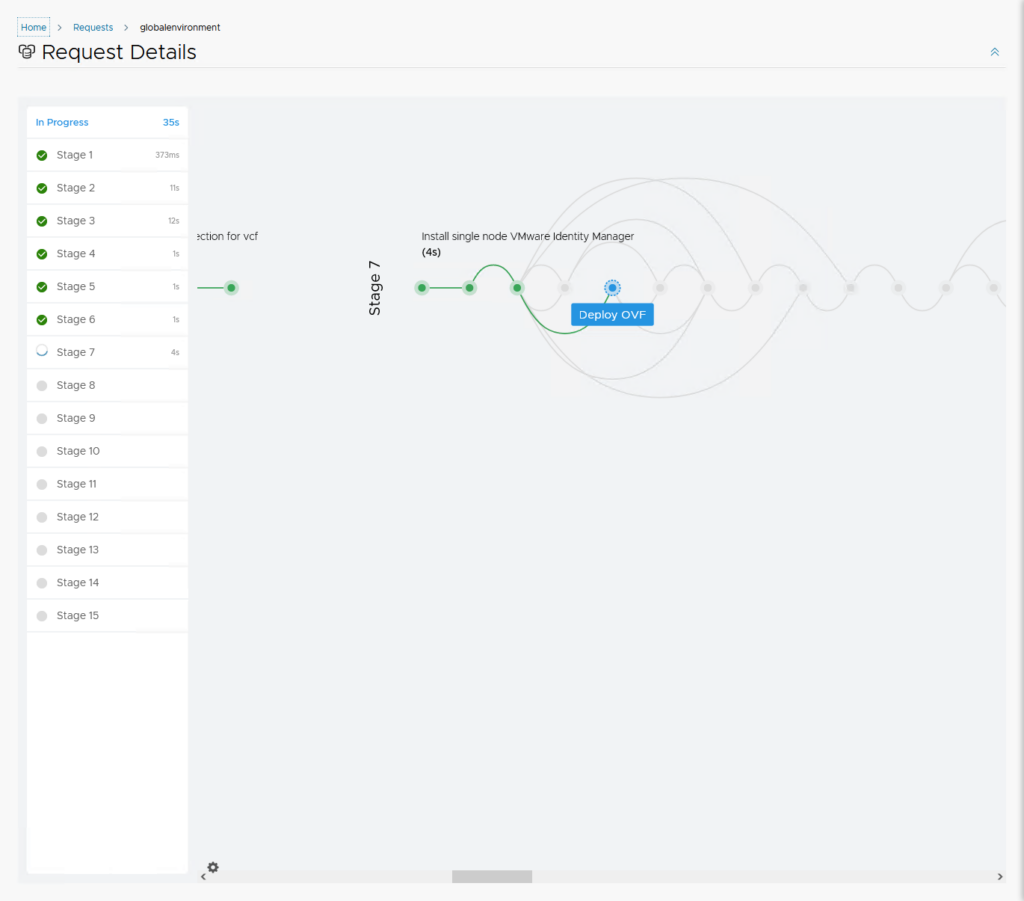Click the green checkmark icon beside Stage 1
This screenshot has height=901, width=1024.
[x=42, y=155]
